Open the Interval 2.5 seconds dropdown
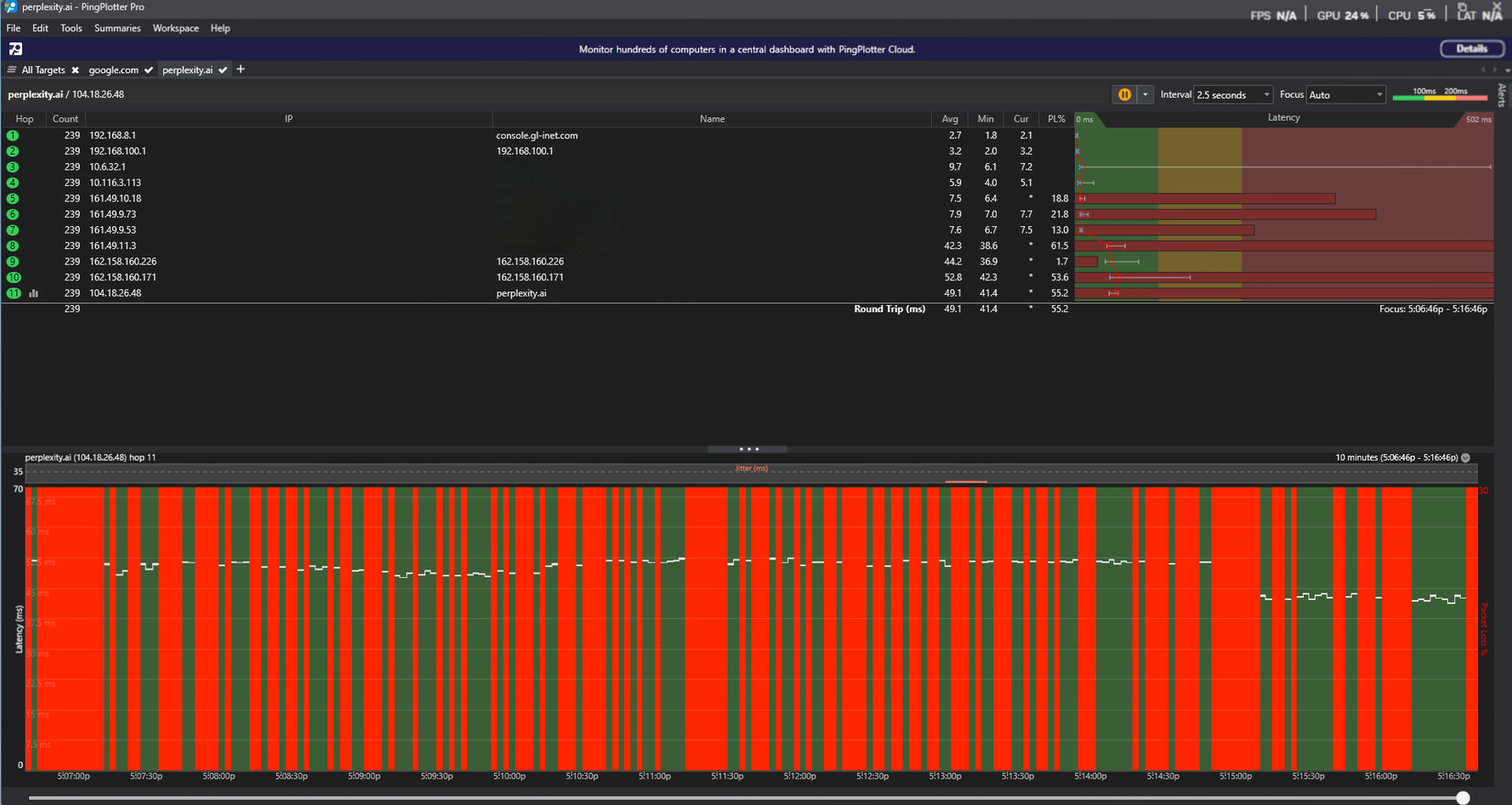The width and height of the screenshot is (1512, 805). pos(1233,94)
